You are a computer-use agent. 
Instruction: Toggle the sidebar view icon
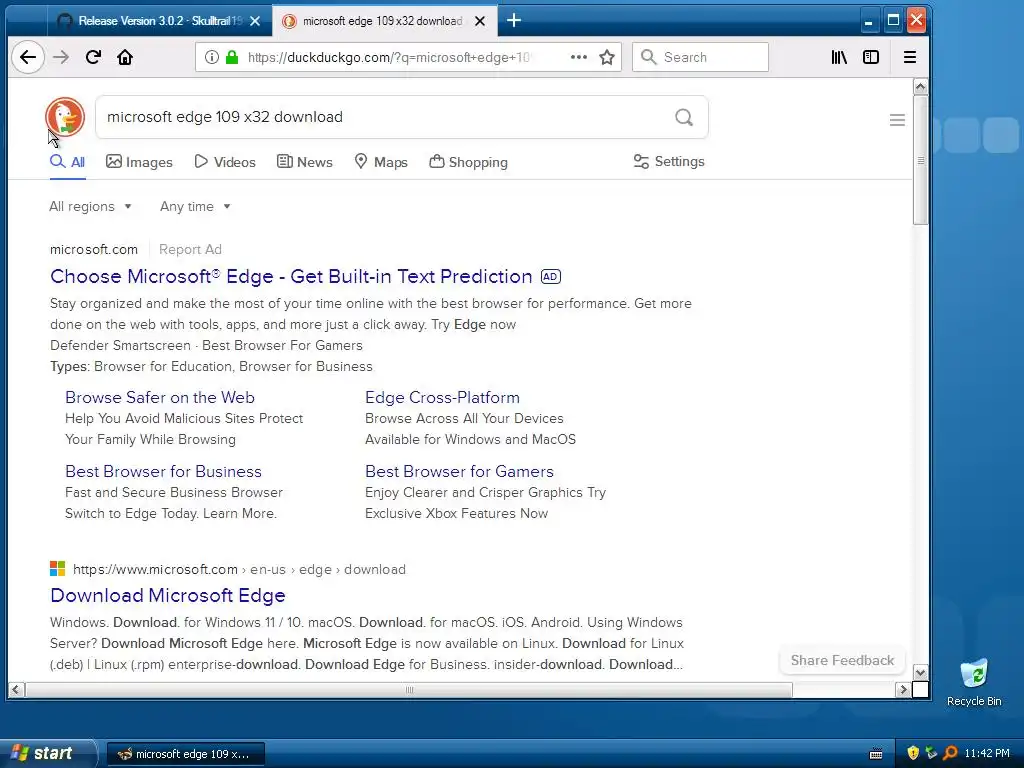click(871, 57)
